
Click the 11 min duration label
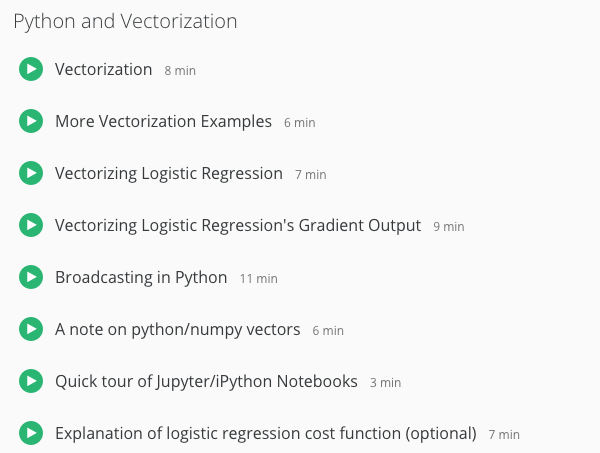(x=259, y=279)
